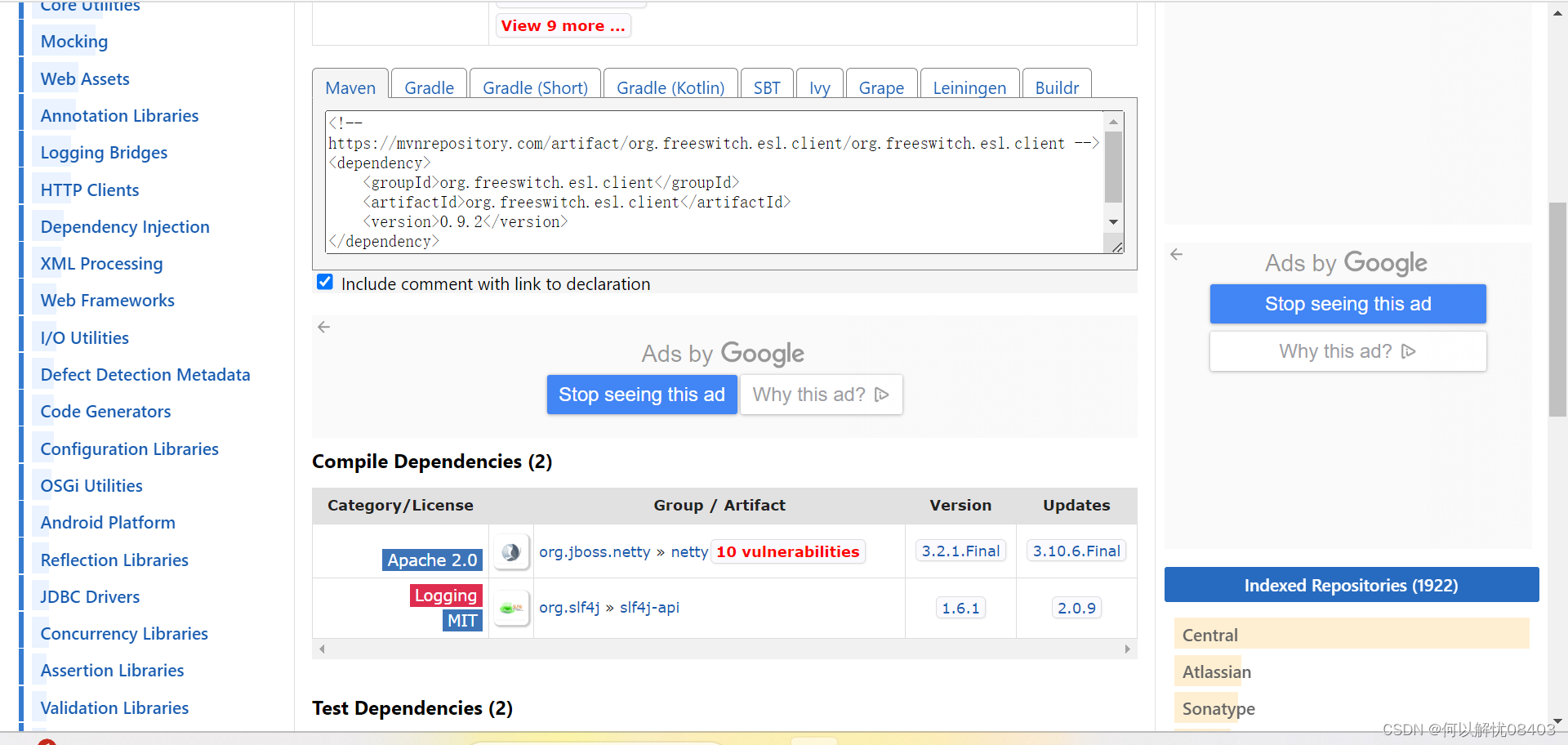Open Defect Detection Metadata category
Image resolution: width=1568 pixels, height=745 pixels.
pyautogui.click(x=145, y=375)
